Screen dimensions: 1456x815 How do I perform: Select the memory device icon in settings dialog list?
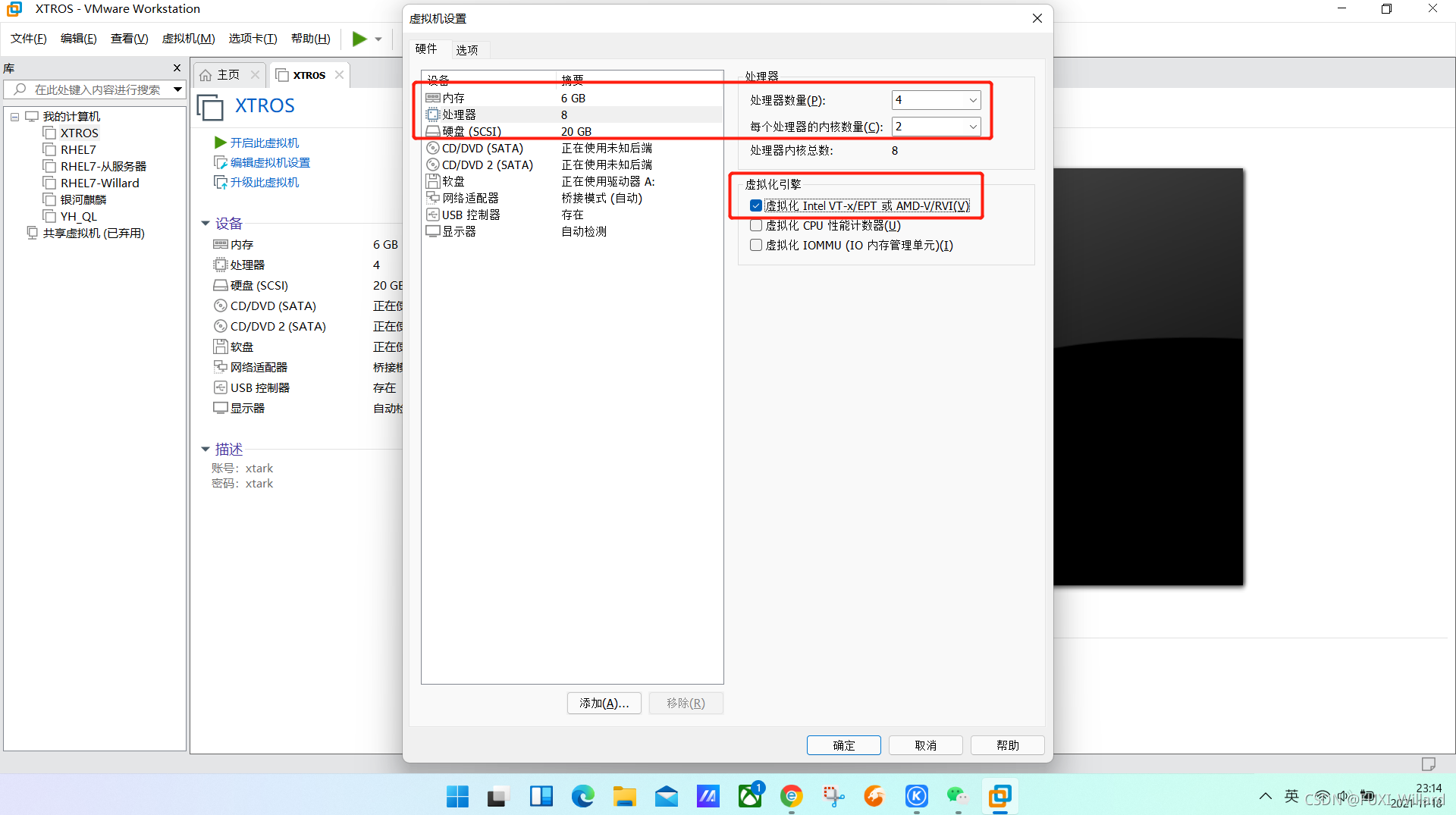(433, 98)
